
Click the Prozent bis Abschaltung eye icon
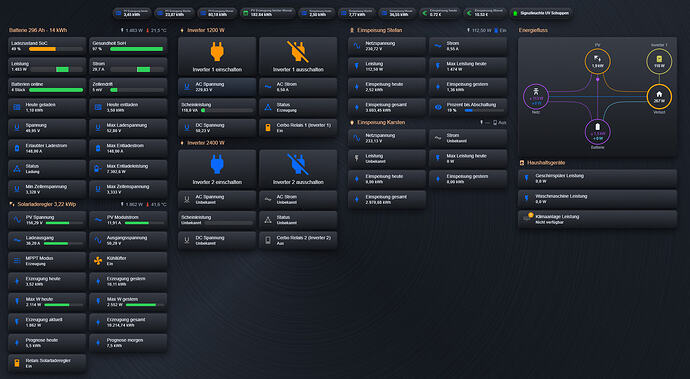pos(438,107)
